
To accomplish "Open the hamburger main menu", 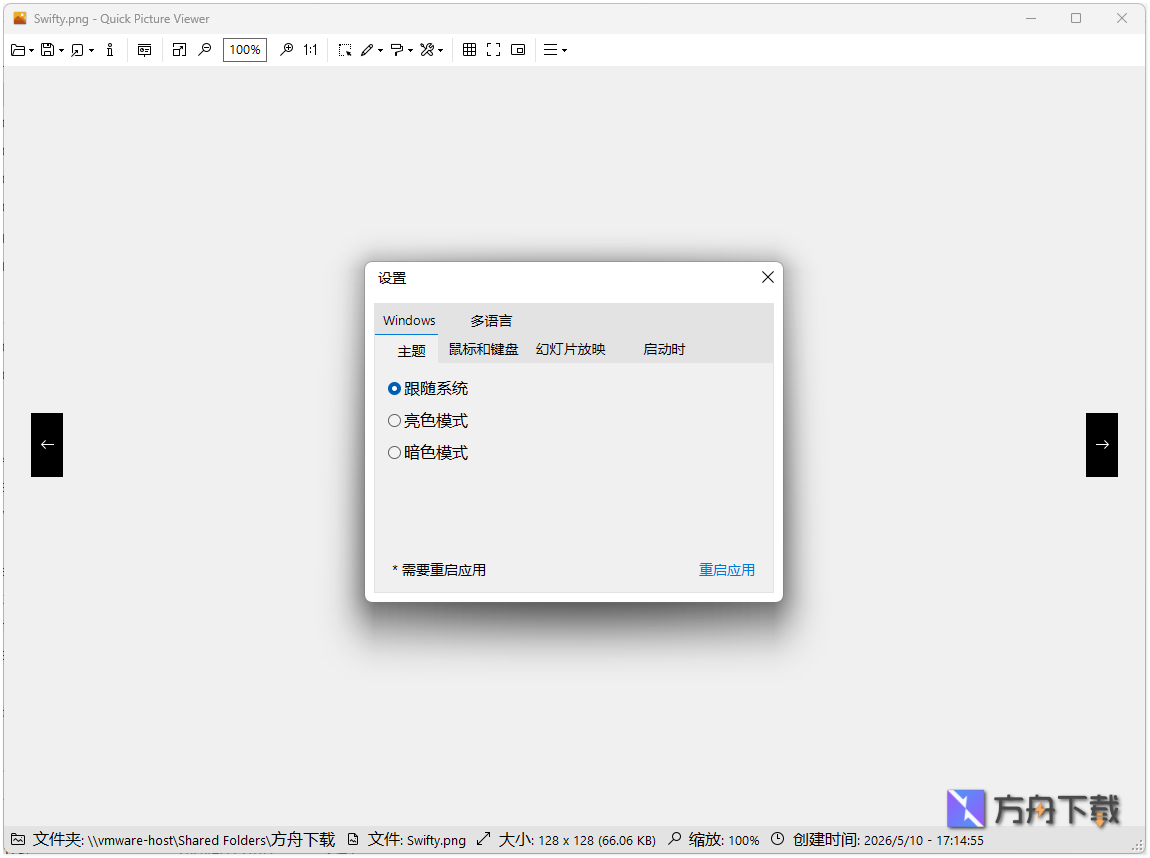I will (550, 50).
